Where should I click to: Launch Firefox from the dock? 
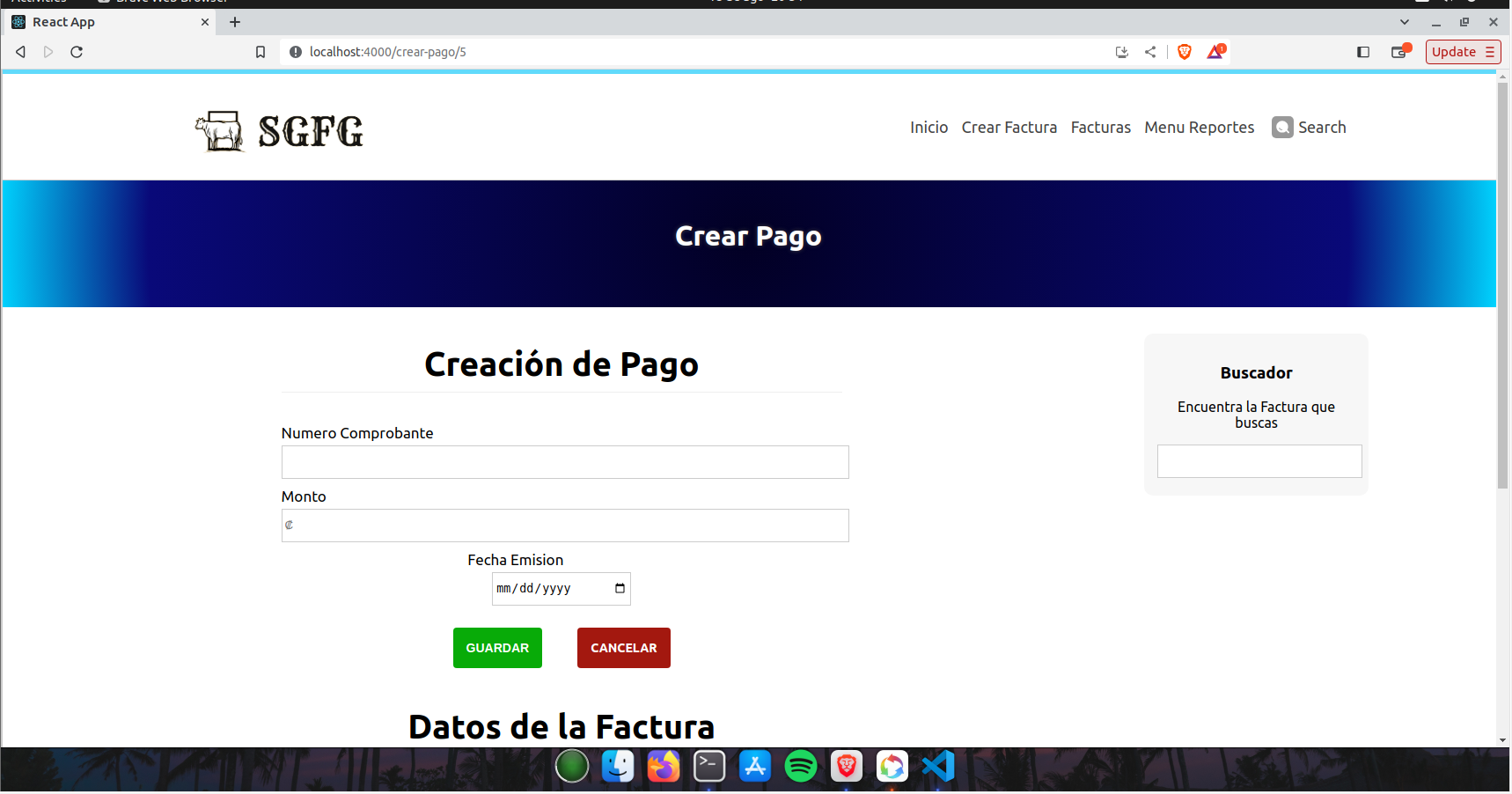coord(664,766)
